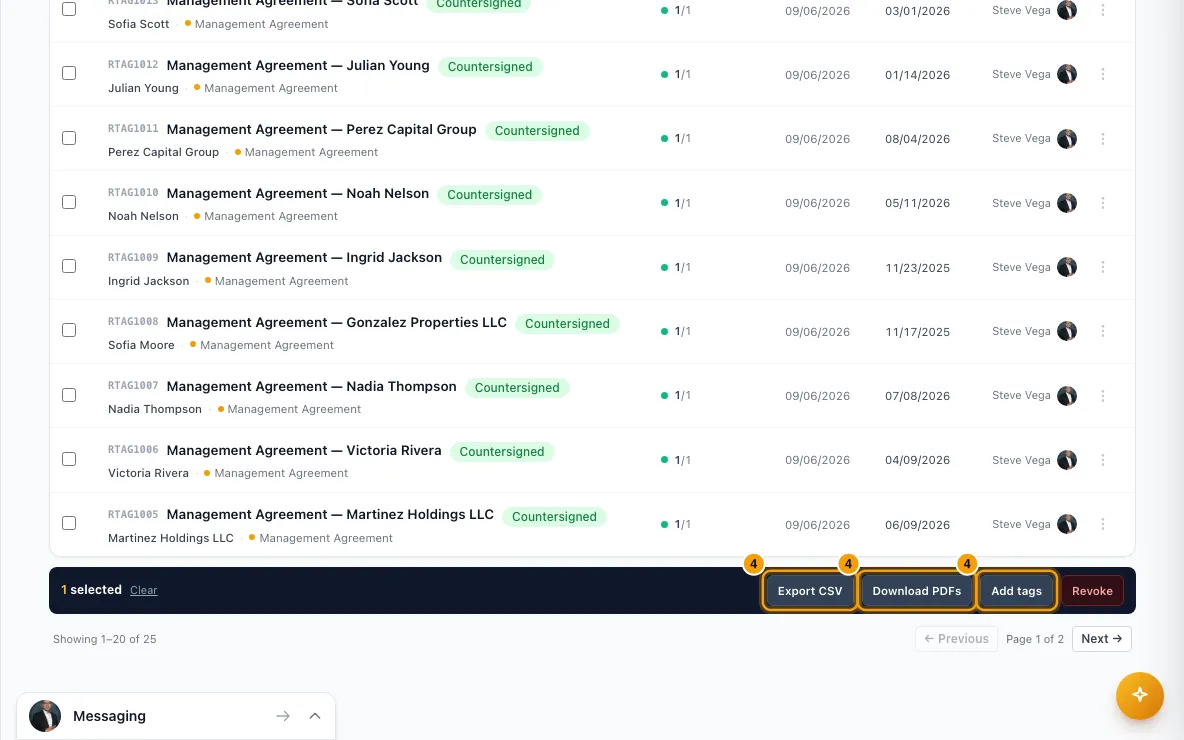Click Steve Vega avatar in Gonzalez Properties row
1184x740 pixels.
1067,331
